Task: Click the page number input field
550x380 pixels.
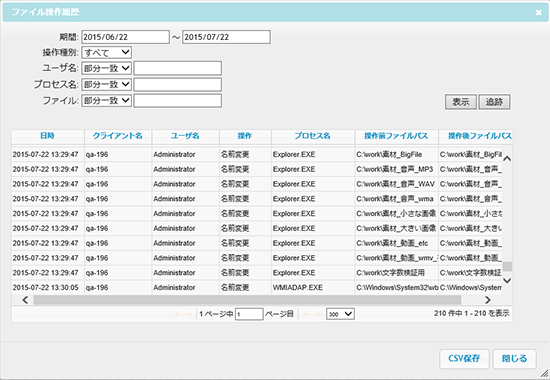Action: [249, 314]
